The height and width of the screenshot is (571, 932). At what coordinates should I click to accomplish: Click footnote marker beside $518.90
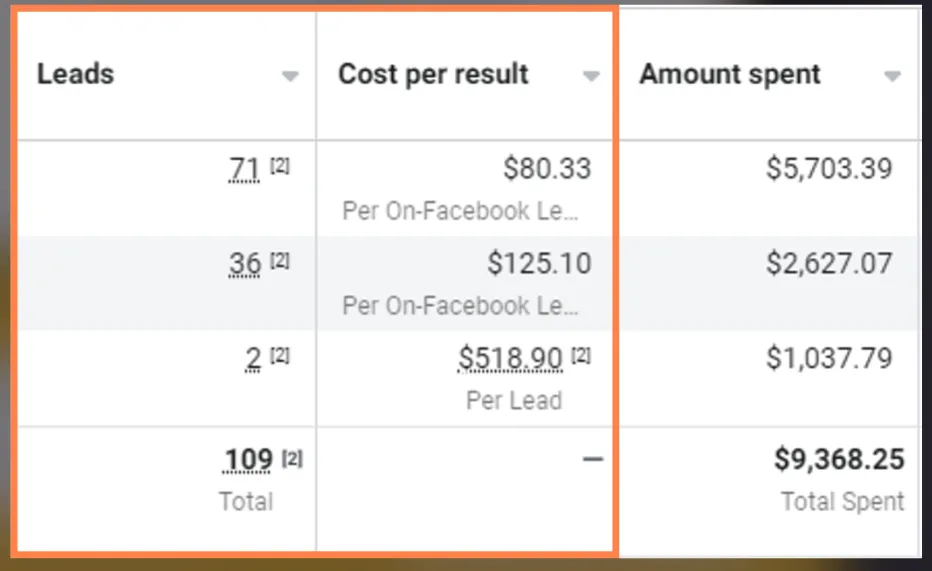pyautogui.click(x=581, y=355)
